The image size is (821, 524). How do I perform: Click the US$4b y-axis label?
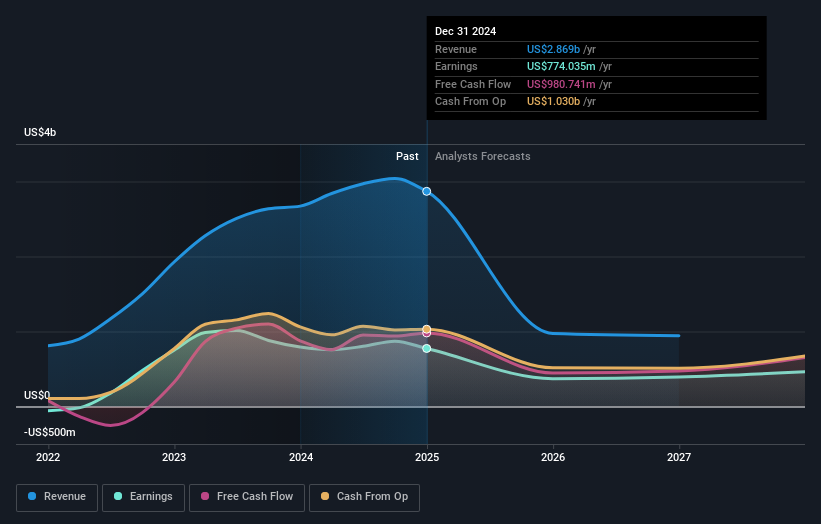[40, 132]
